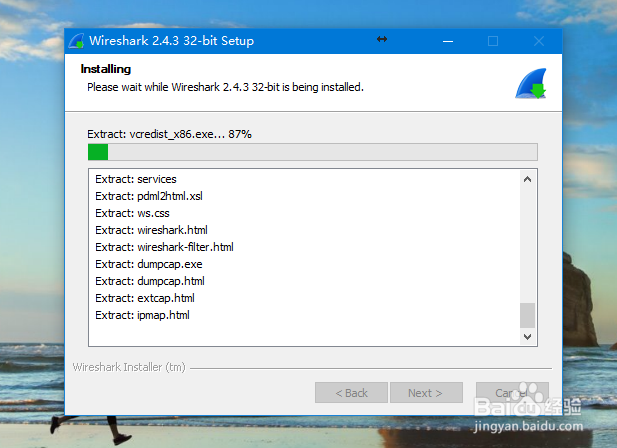Select the 'Extract: wireshark.html' log line
Screen dimensions: 617x448
(151, 230)
